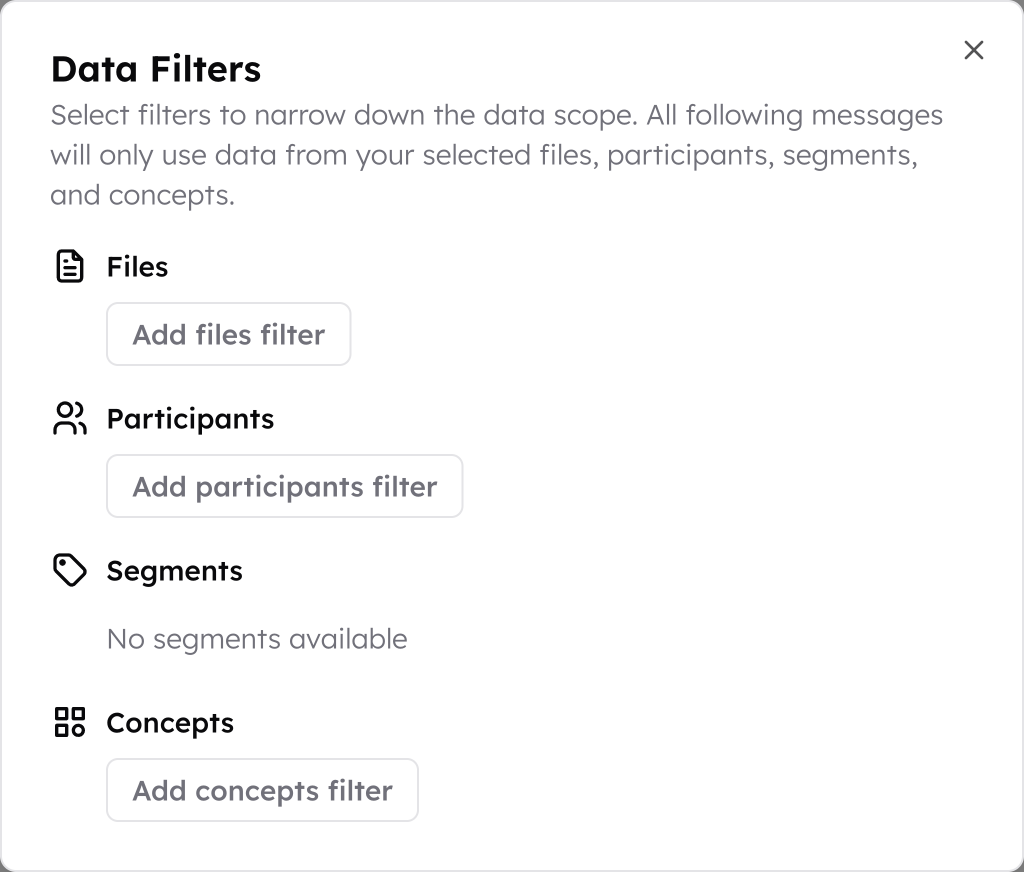The width and height of the screenshot is (1024, 872).
Task: Dismiss the dialog with the X icon
Action: 974,50
